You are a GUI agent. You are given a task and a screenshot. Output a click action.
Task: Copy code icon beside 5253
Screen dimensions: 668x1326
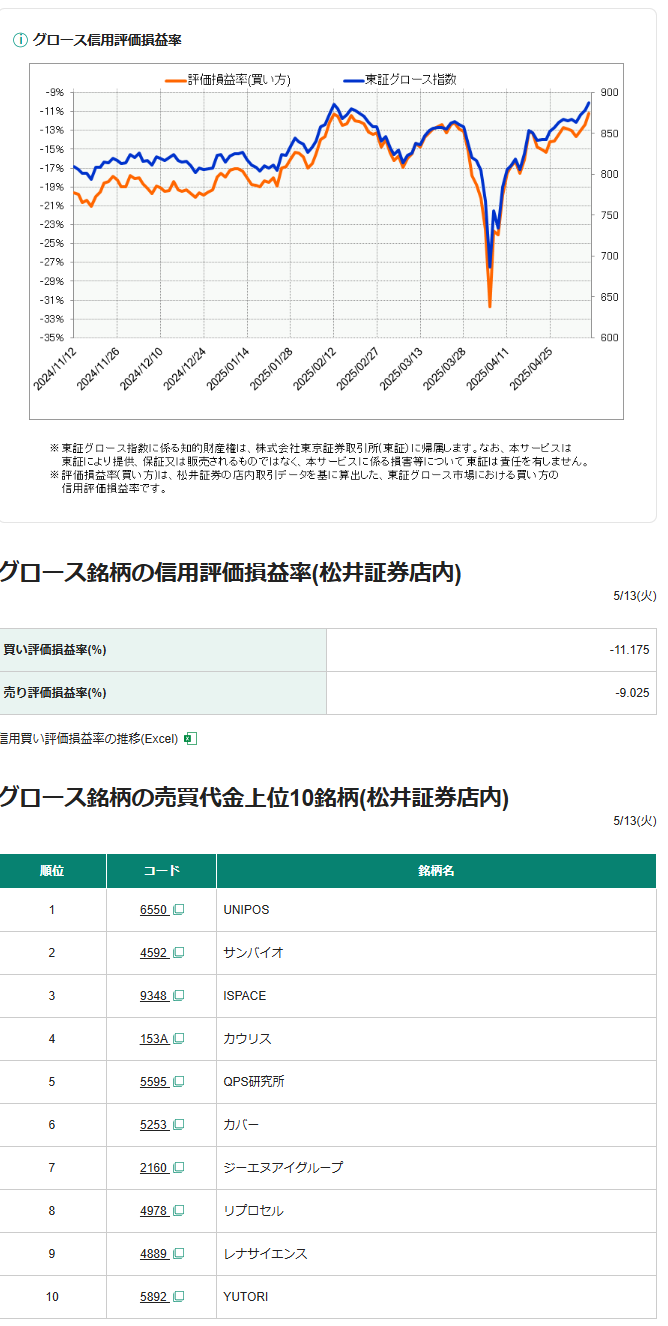pyautogui.click(x=179, y=1125)
